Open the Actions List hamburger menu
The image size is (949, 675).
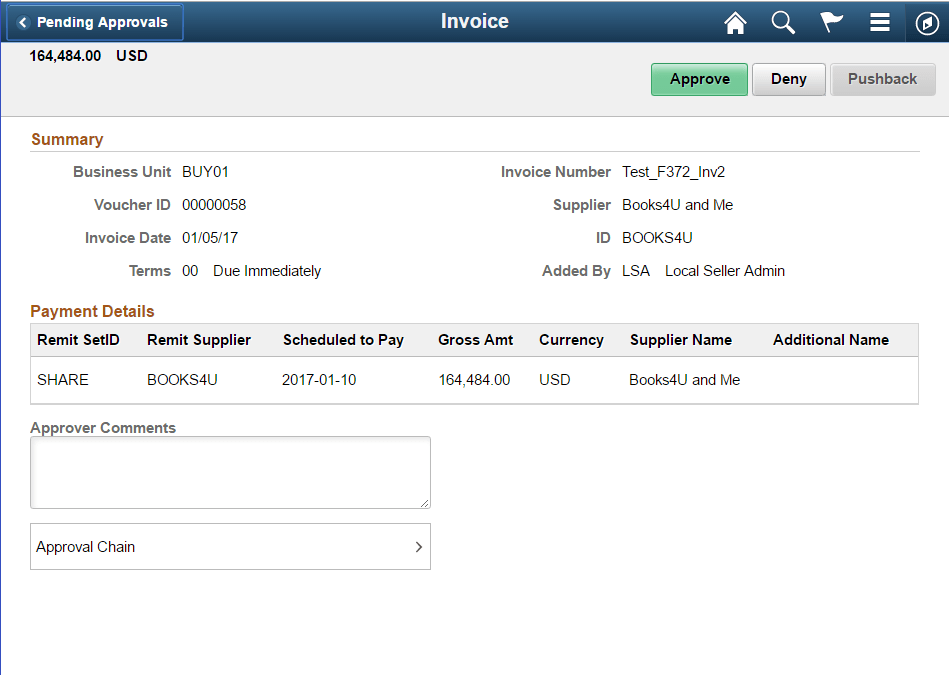coord(879,22)
